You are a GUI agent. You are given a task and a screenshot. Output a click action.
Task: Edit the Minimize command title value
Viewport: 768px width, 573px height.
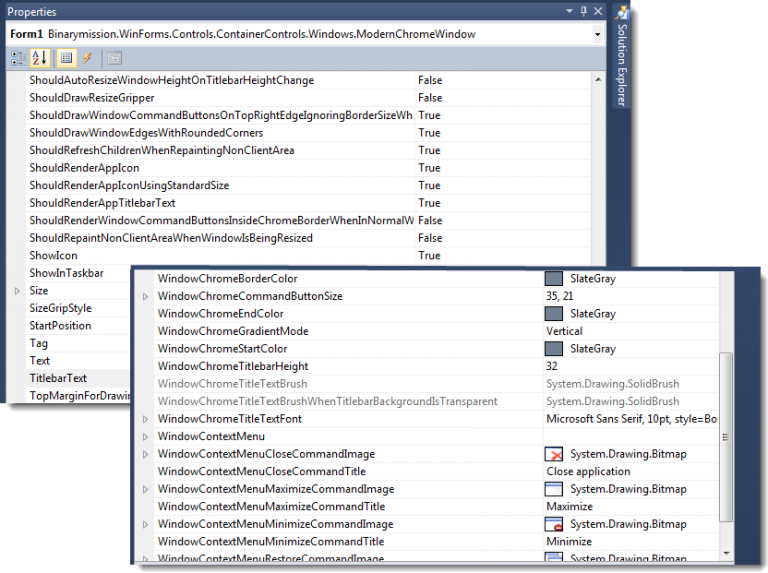(569, 542)
